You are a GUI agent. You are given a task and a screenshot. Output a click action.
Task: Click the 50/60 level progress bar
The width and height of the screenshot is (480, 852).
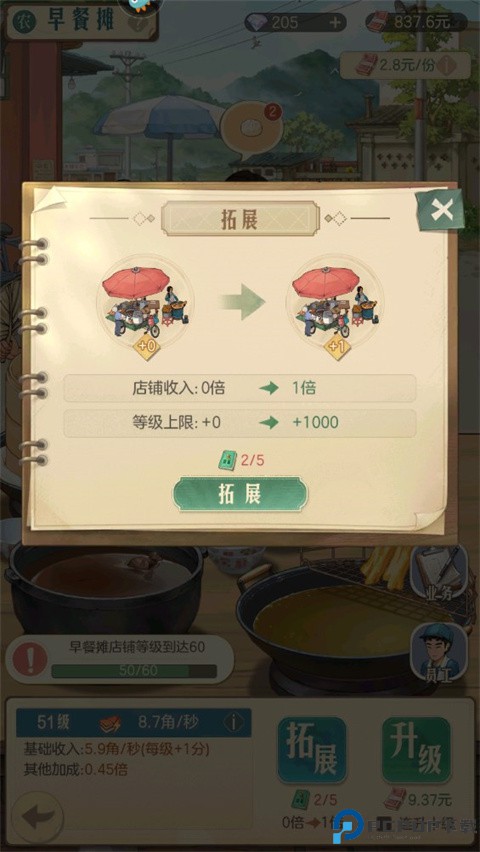click(x=133, y=671)
